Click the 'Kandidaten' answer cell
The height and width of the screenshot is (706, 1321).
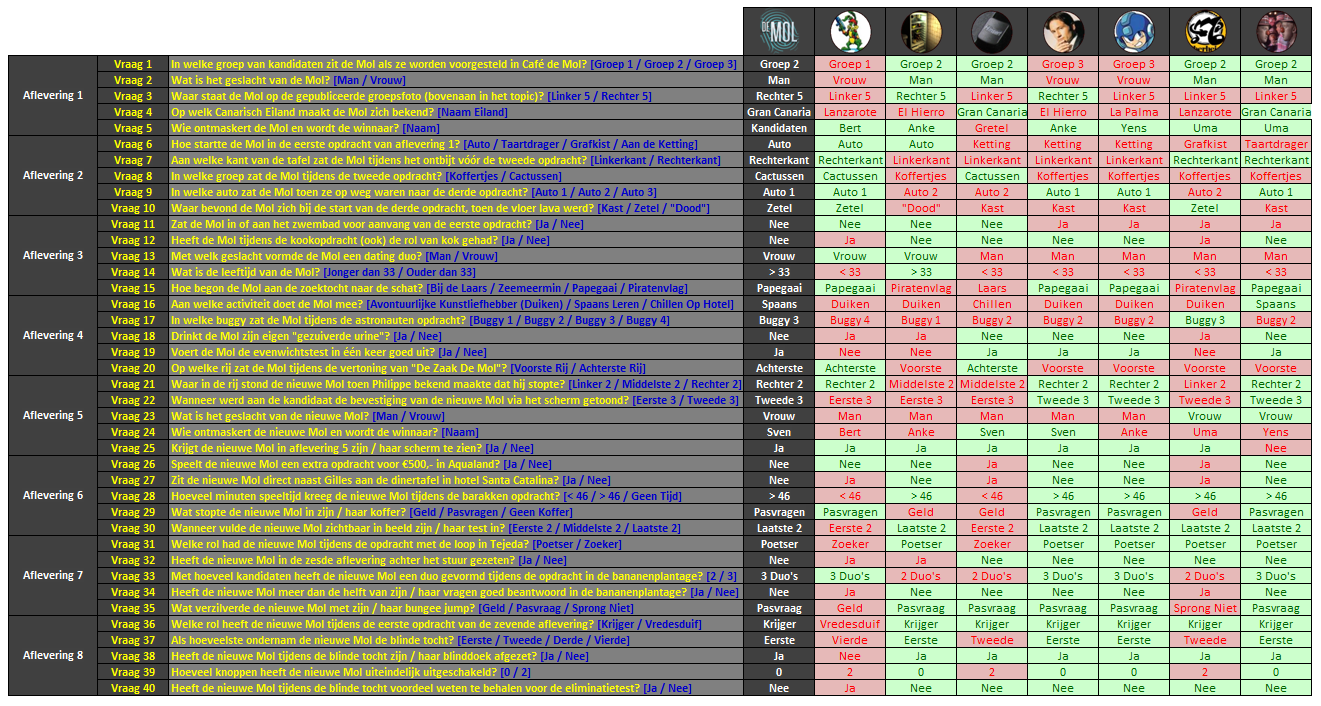pyautogui.click(x=778, y=128)
